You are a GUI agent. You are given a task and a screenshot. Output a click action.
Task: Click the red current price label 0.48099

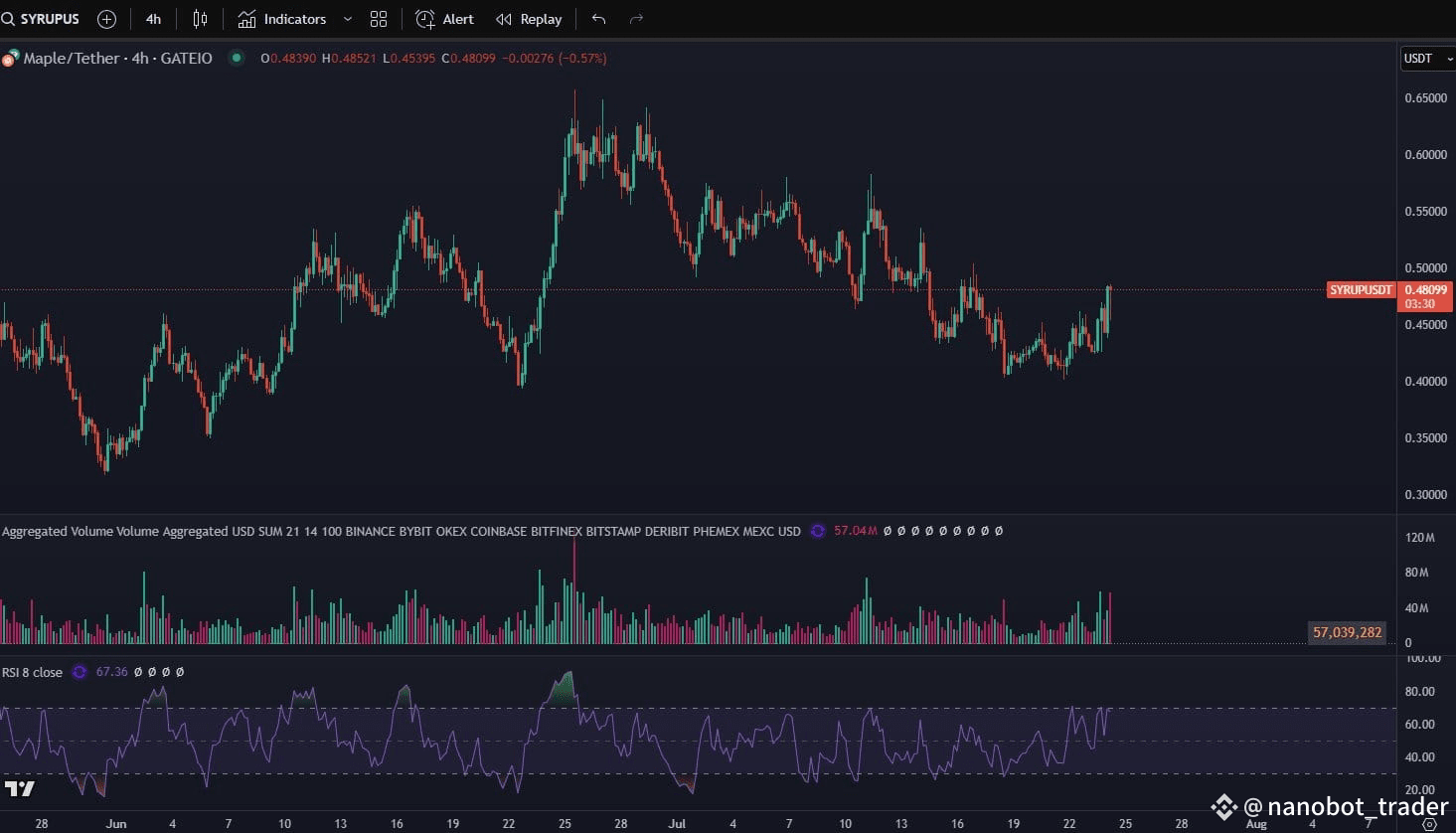pos(1426,290)
